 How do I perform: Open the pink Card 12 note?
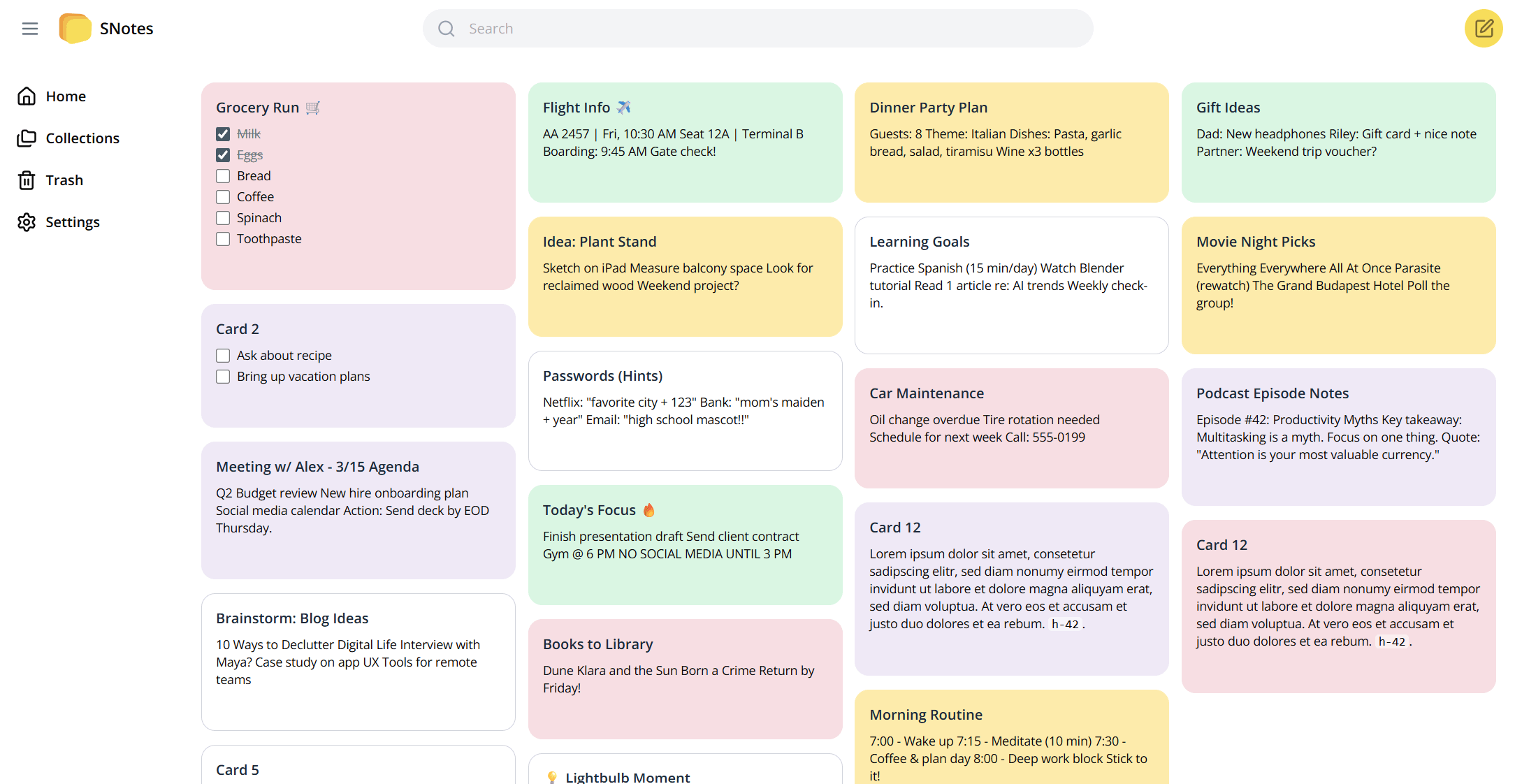[1338, 607]
